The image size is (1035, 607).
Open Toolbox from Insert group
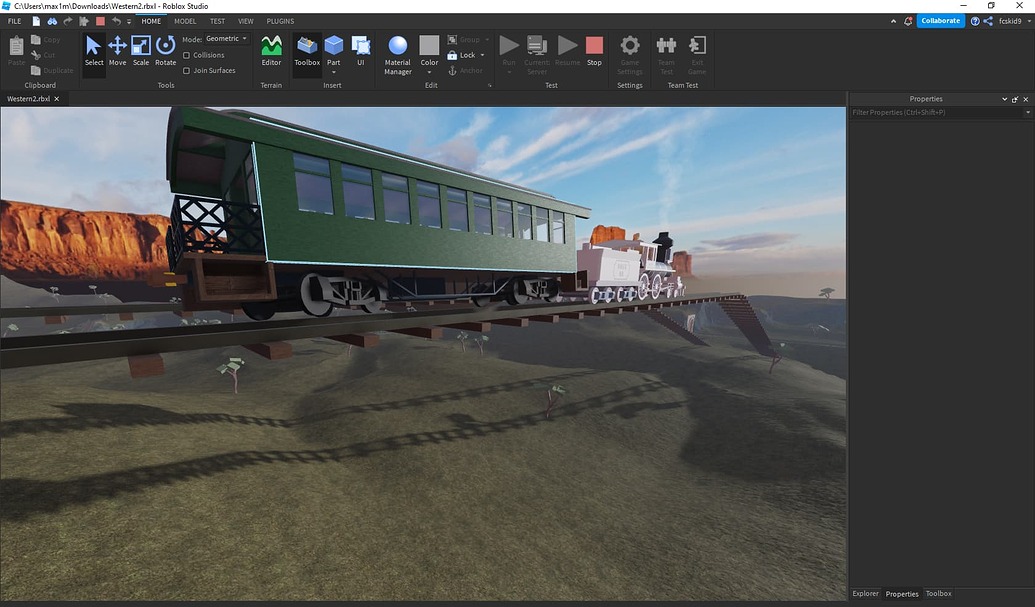307,51
